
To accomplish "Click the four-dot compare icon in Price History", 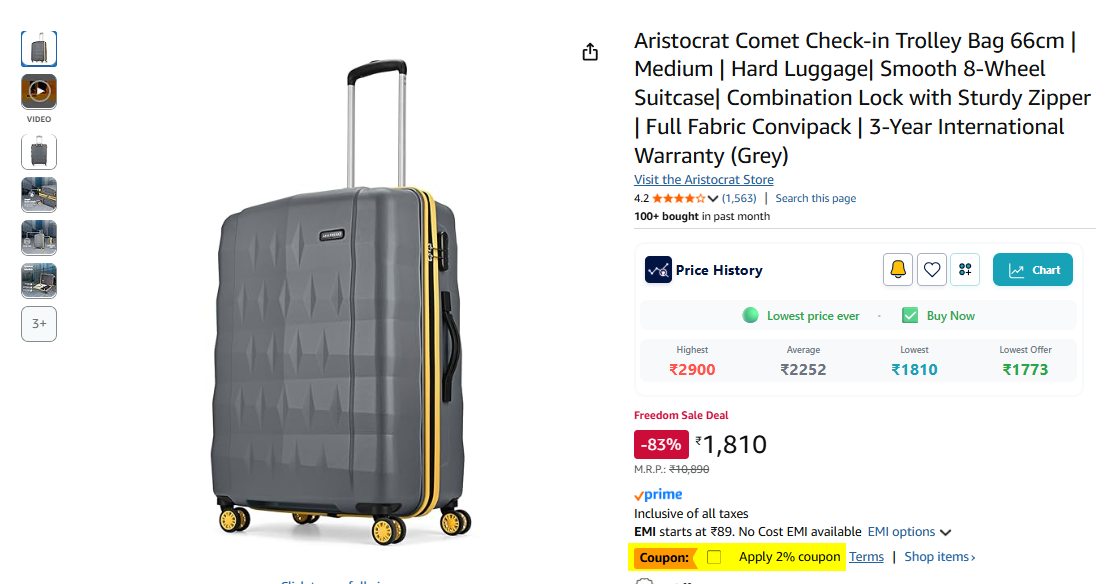I will (x=965, y=270).
